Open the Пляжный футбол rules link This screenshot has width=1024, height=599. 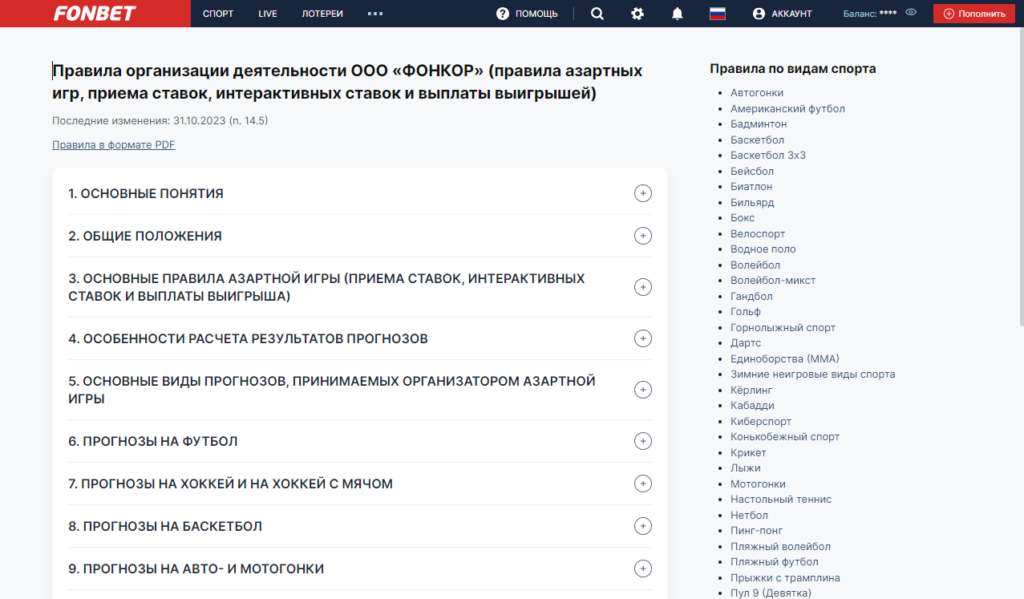(774, 562)
